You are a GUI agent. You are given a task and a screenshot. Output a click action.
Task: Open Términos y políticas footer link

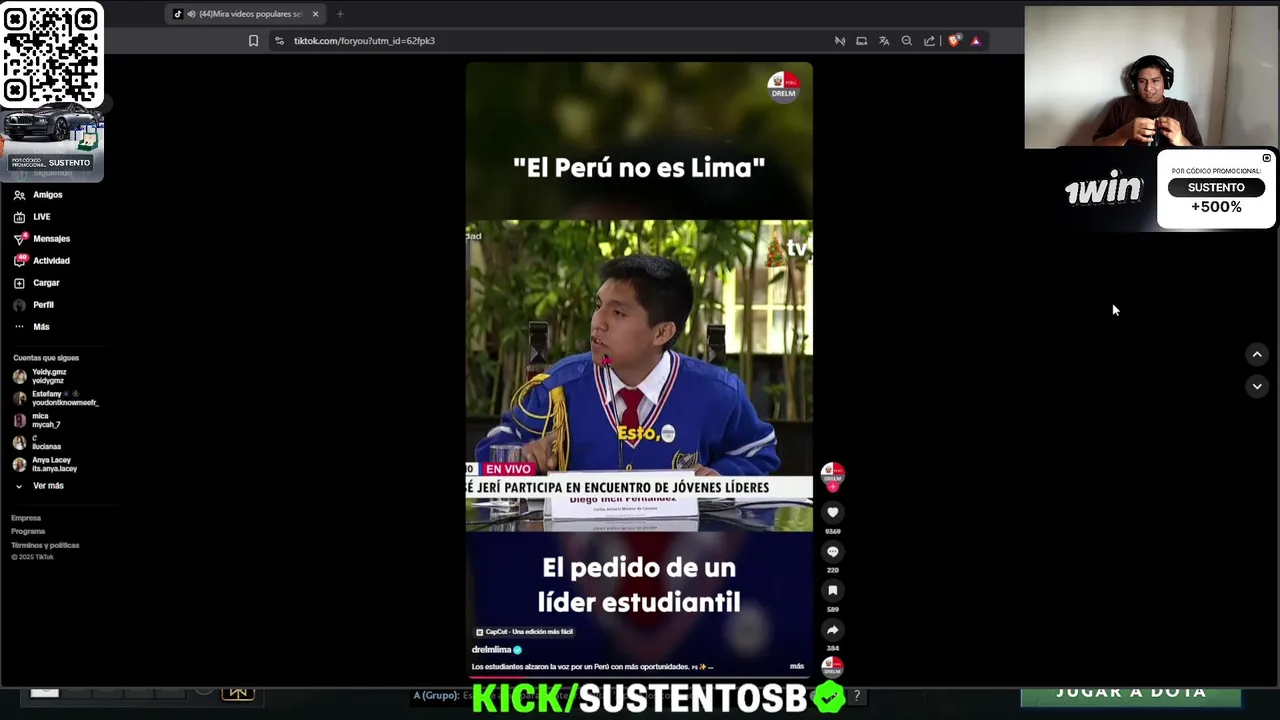coord(45,545)
